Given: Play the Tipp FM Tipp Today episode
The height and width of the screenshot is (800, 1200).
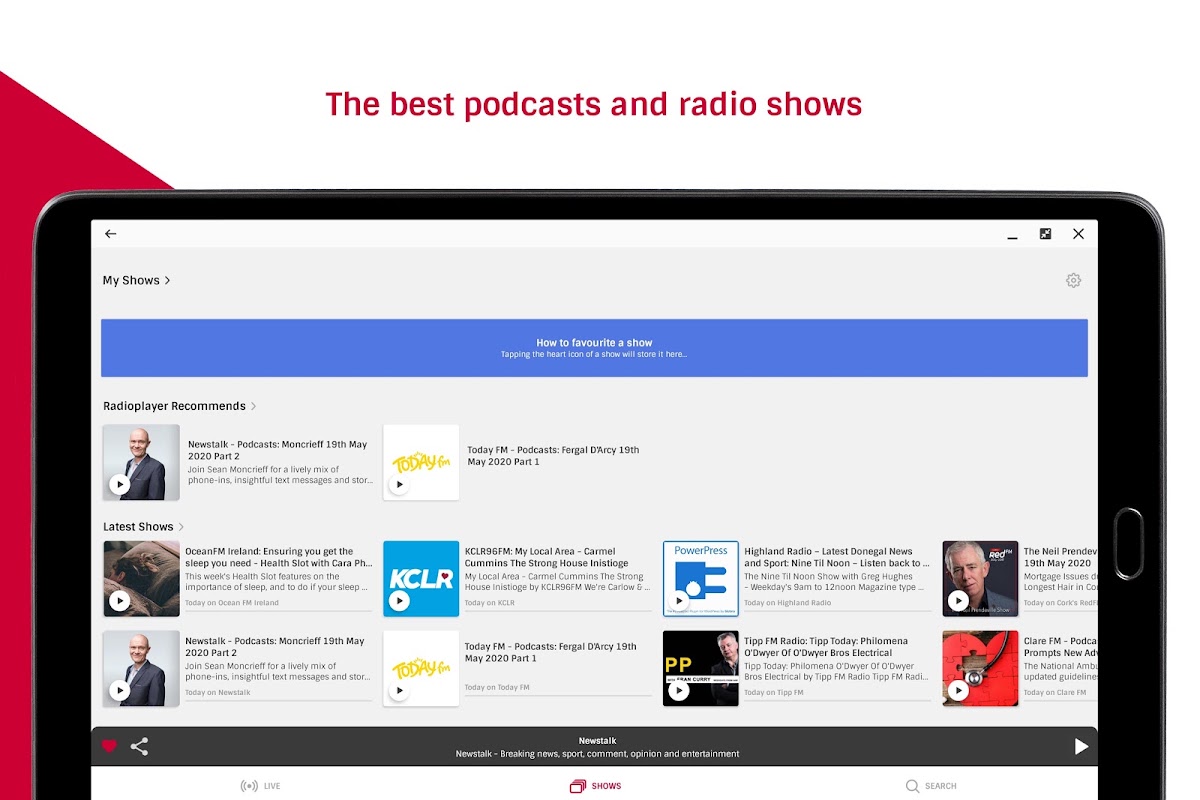Looking at the screenshot, I should [679, 691].
